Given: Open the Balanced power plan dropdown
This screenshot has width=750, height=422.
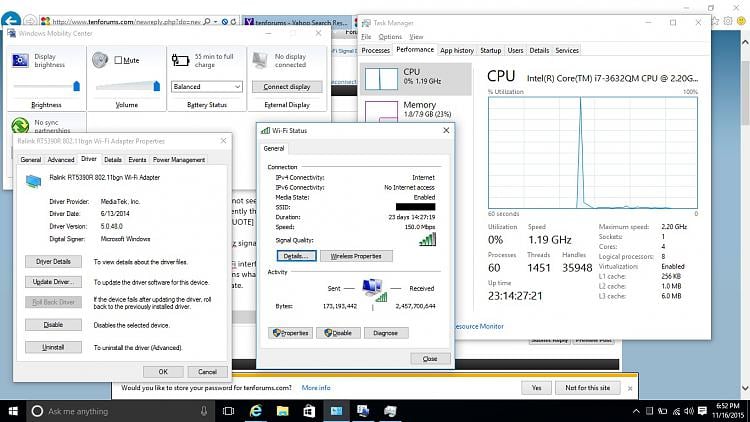Looking at the screenshot, I should pyautogui.click(x=207, y=87).
